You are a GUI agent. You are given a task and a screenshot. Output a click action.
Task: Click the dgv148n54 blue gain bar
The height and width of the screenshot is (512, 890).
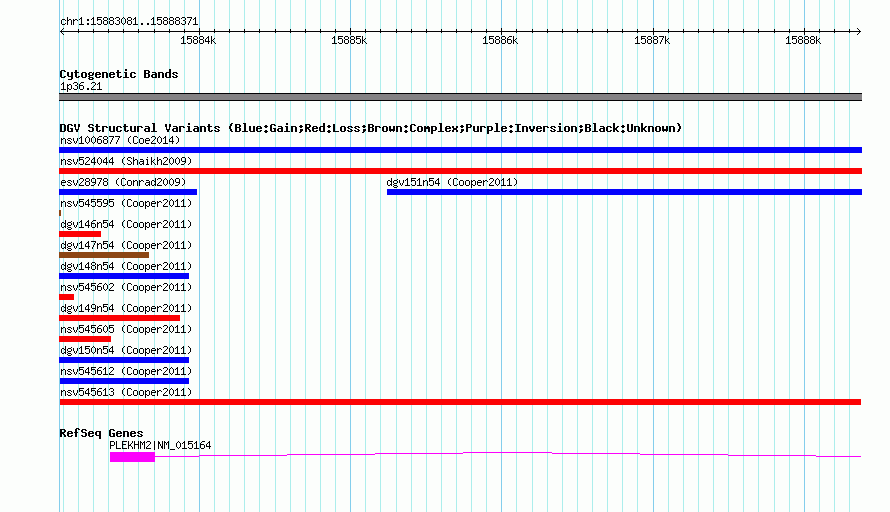pyautogui.click(x=124, y=276)
